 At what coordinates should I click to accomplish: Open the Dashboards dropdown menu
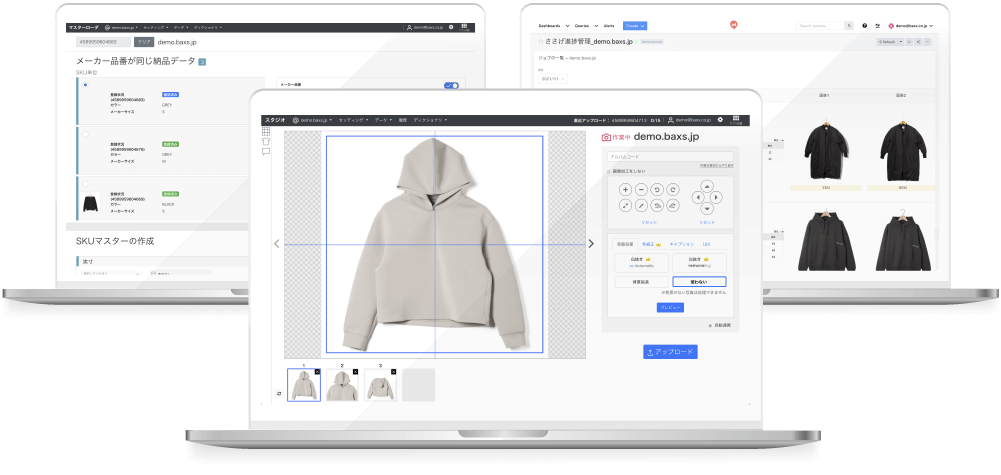coord(552,25)
